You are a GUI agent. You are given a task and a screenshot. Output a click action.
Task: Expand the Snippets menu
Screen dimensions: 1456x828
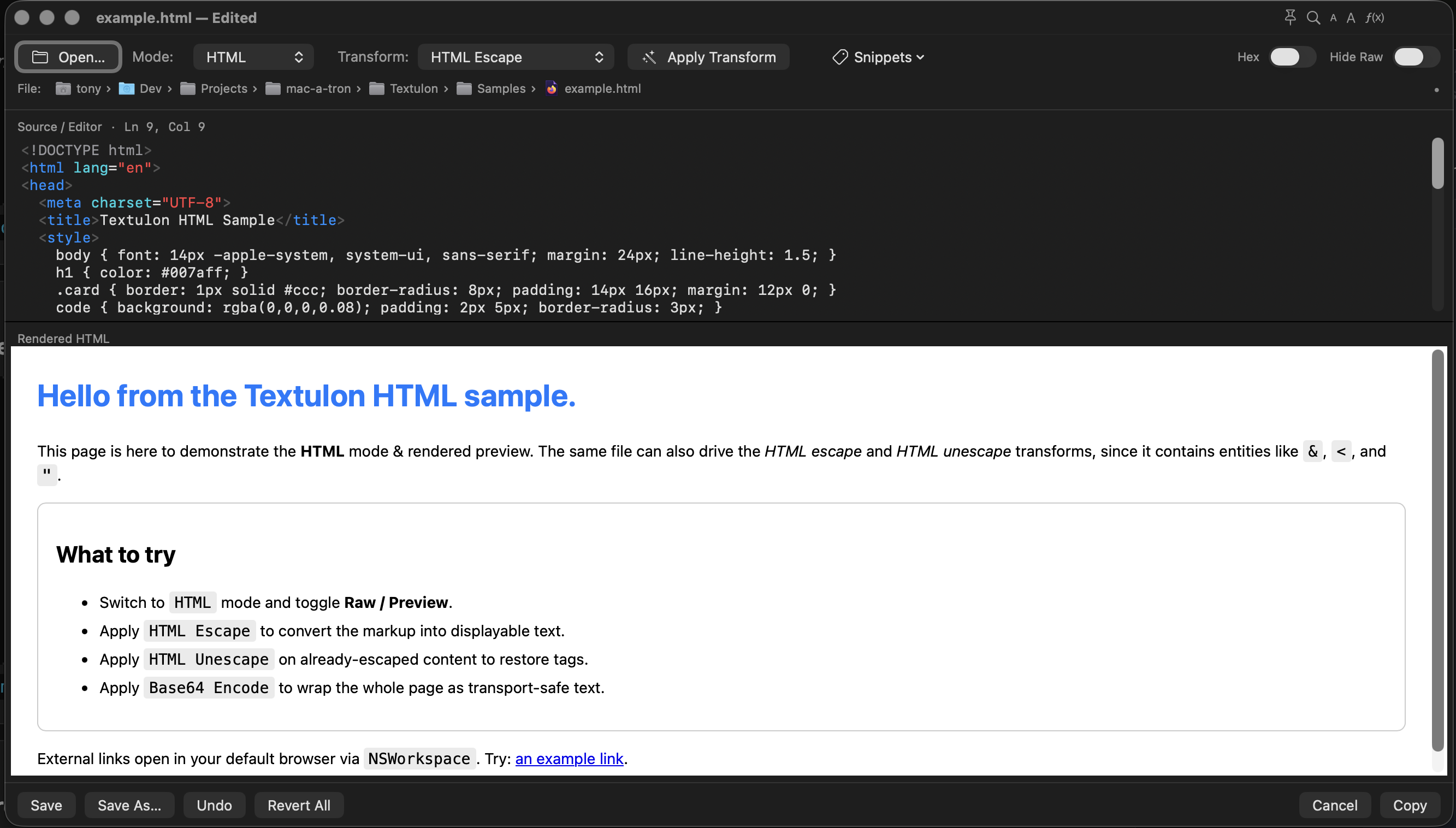(878, 57)
